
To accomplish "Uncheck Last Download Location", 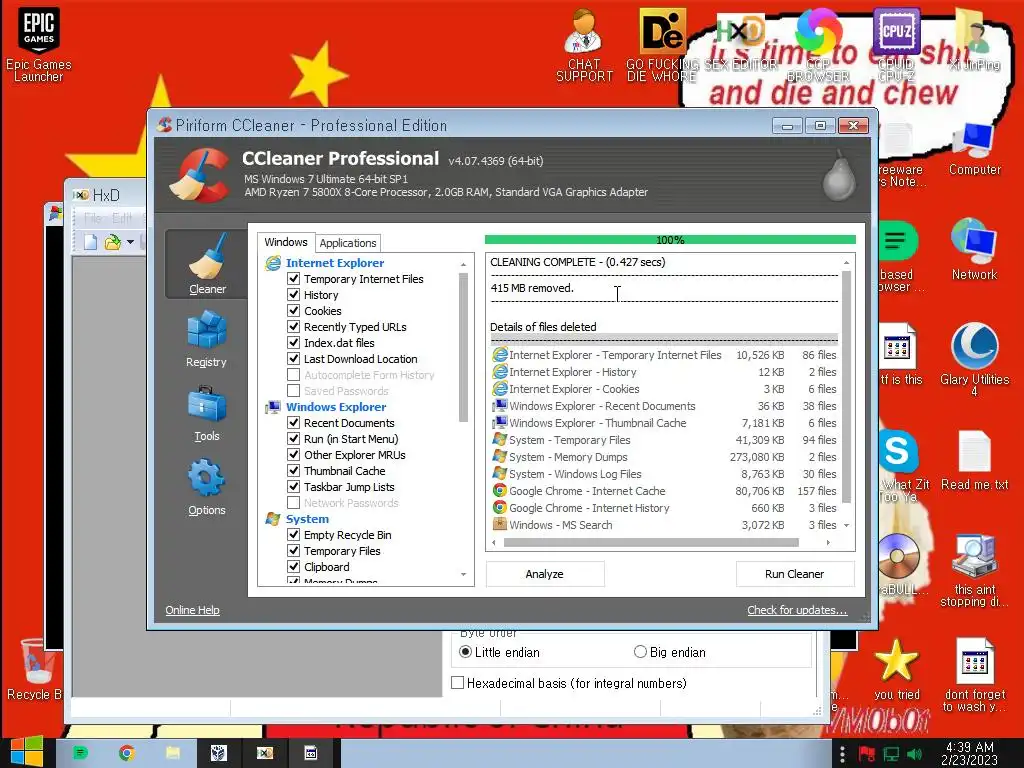I will 294,359.
